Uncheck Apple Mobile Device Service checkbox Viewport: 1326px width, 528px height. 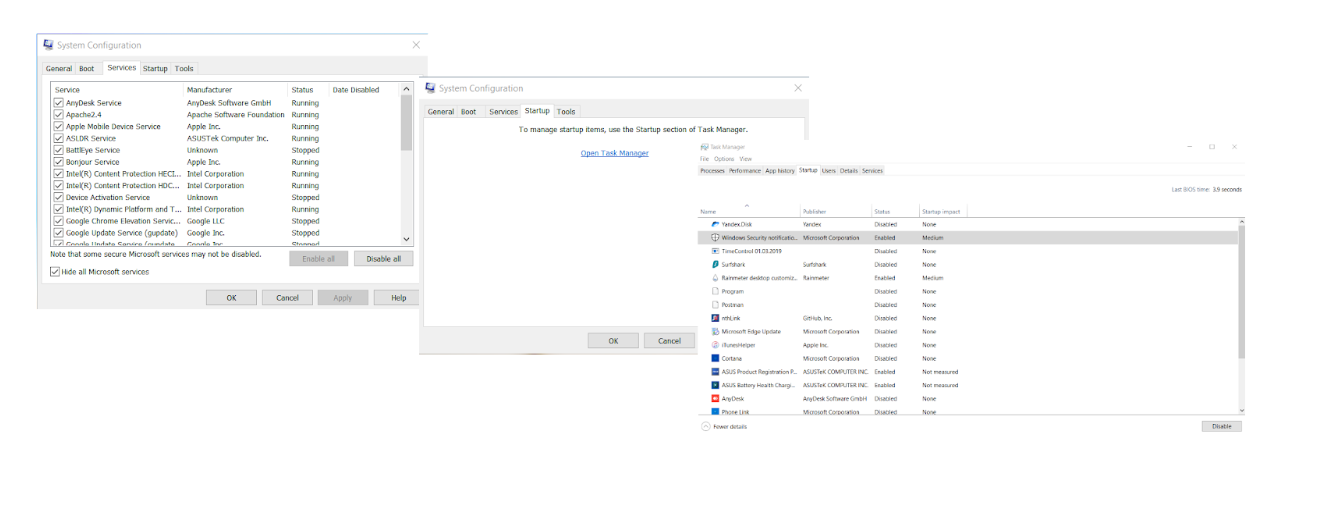point(59,127)
